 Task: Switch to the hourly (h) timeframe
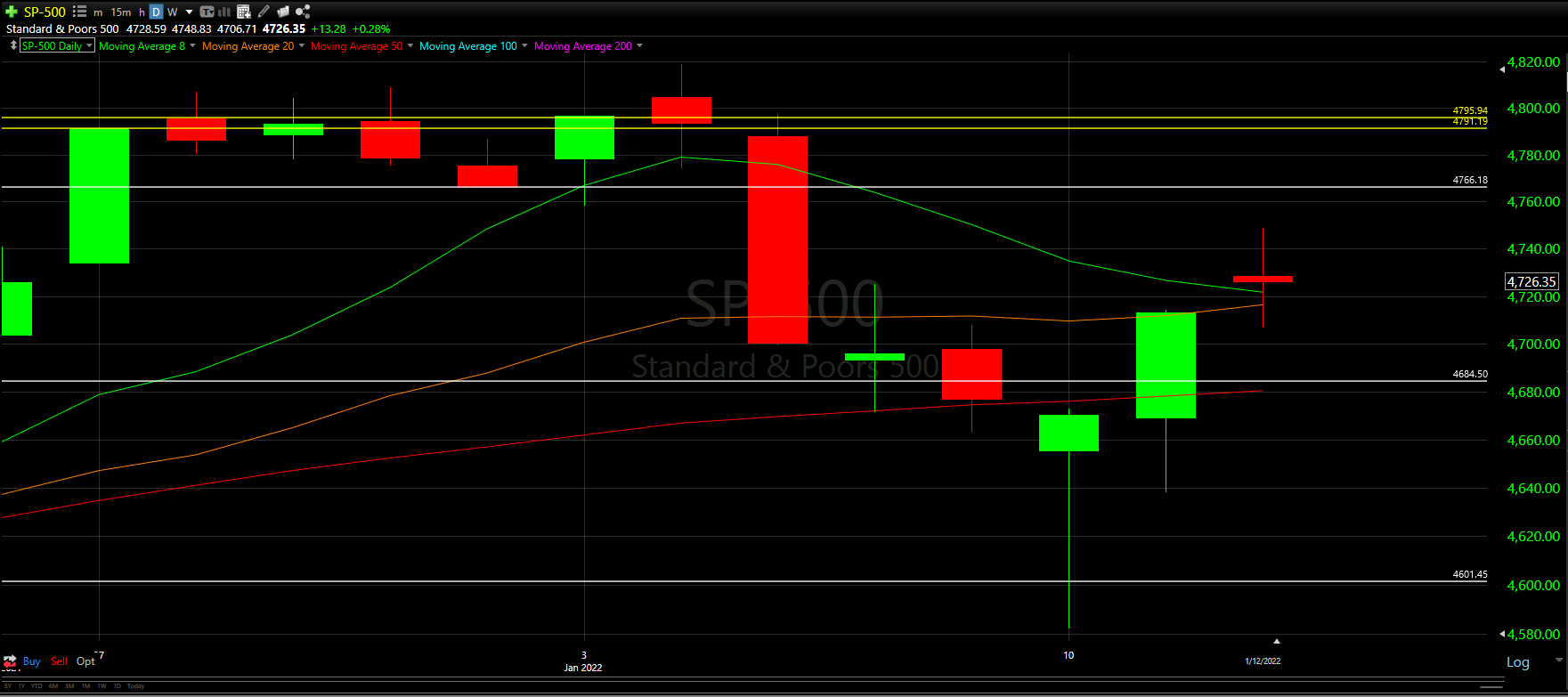142,12
